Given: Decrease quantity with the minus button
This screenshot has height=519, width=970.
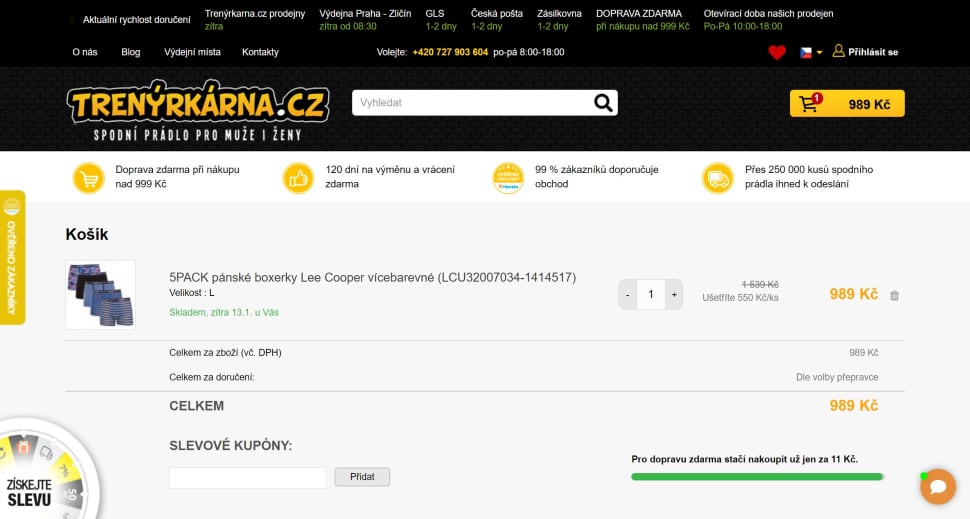Looking at the screenshot, I should (627, 294).
